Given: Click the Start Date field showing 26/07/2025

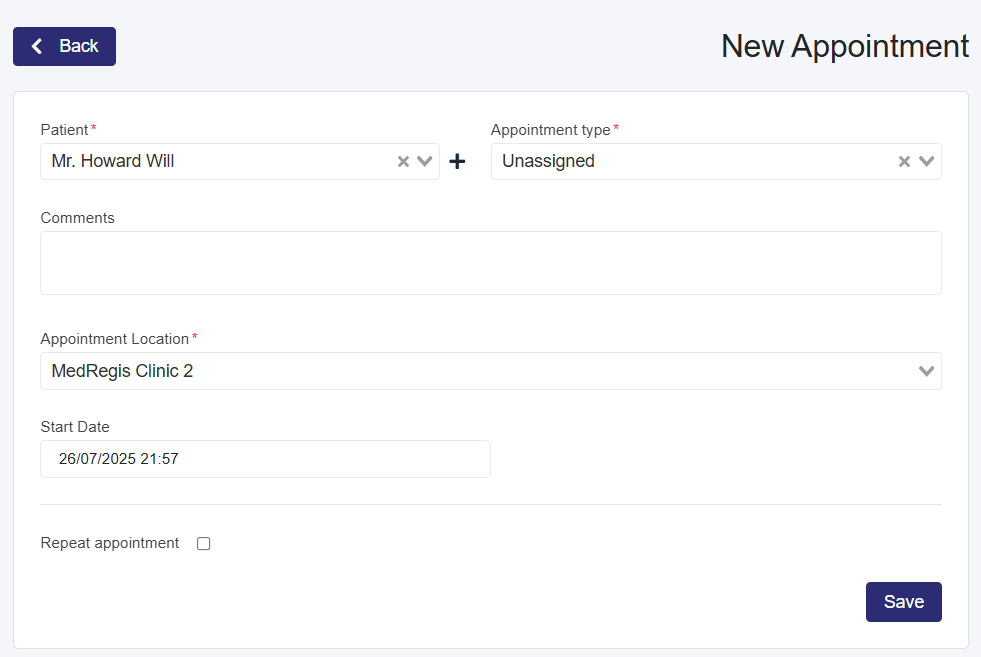Looking at the screenshot, I should 265,459.
